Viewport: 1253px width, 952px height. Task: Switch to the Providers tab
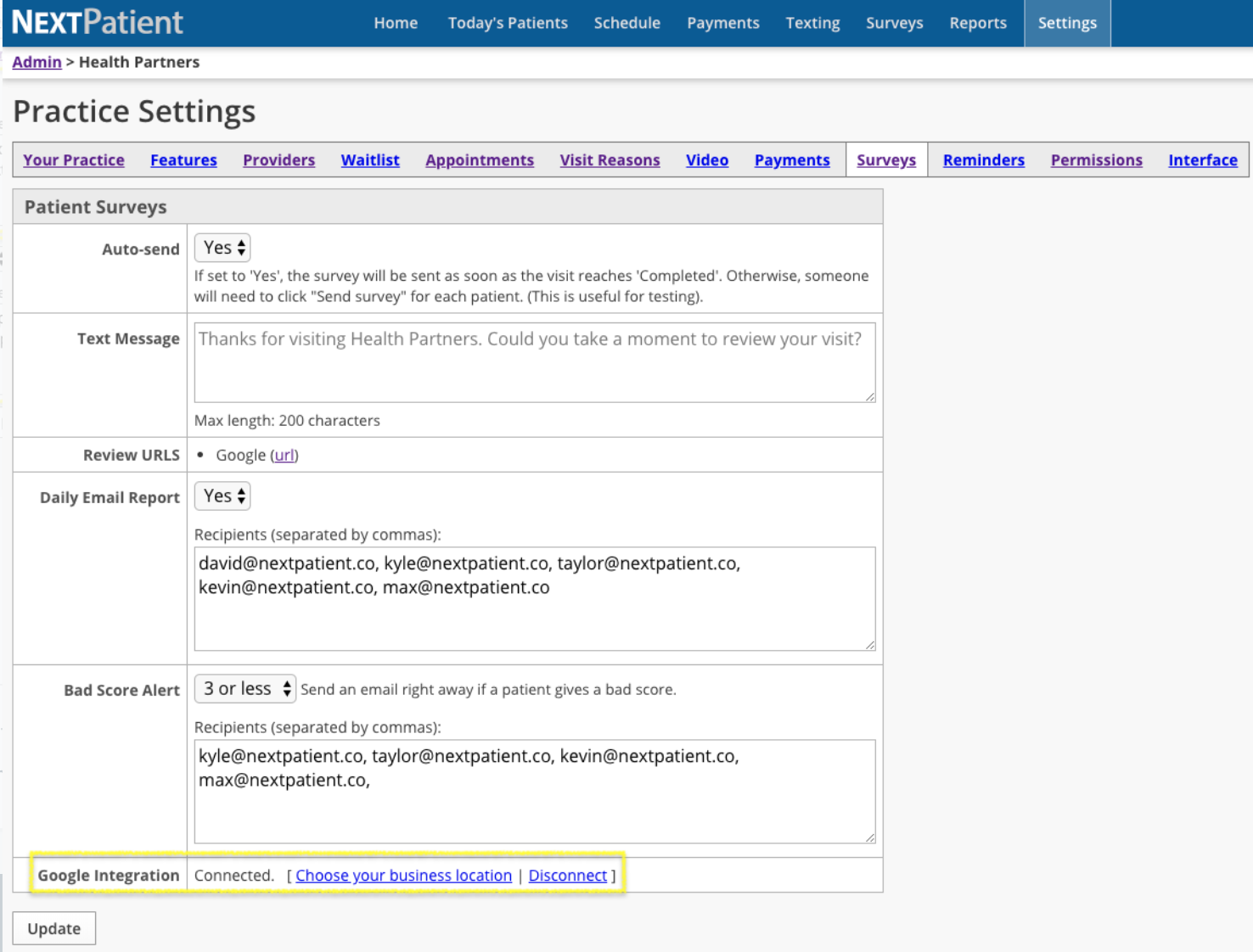coord(278,160)
